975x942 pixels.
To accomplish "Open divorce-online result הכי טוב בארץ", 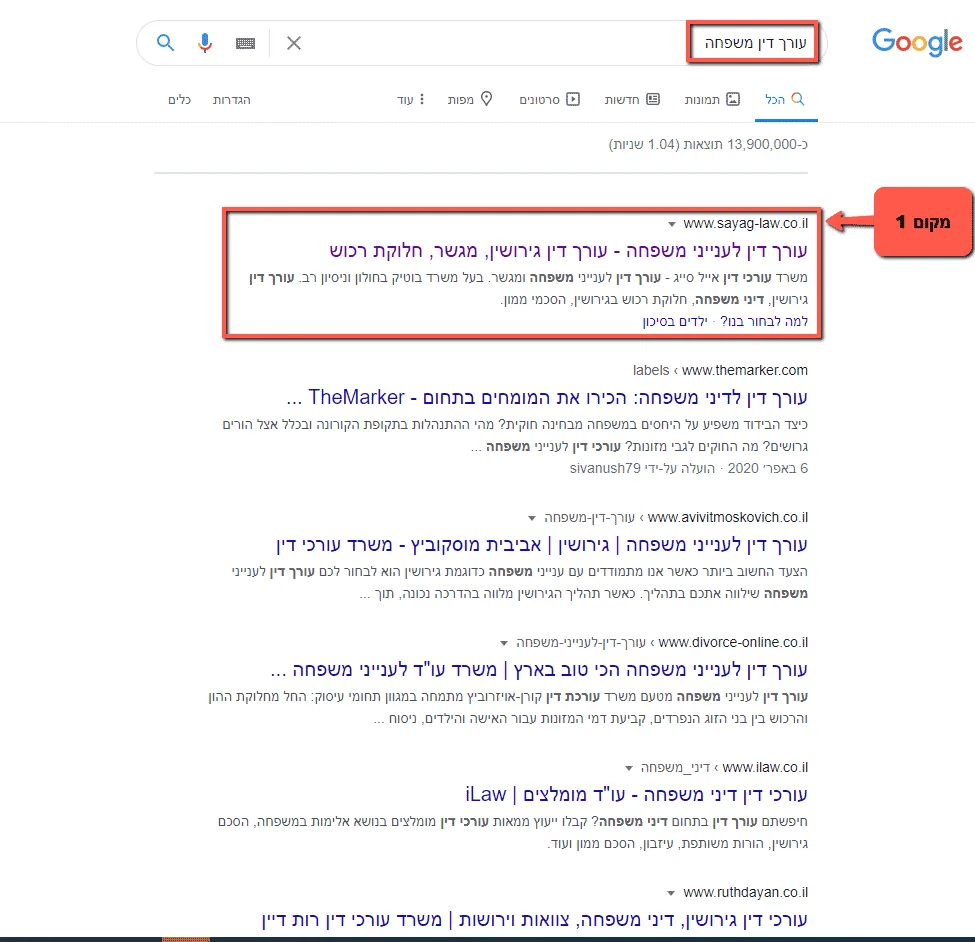I will click(x=539, y=670).
